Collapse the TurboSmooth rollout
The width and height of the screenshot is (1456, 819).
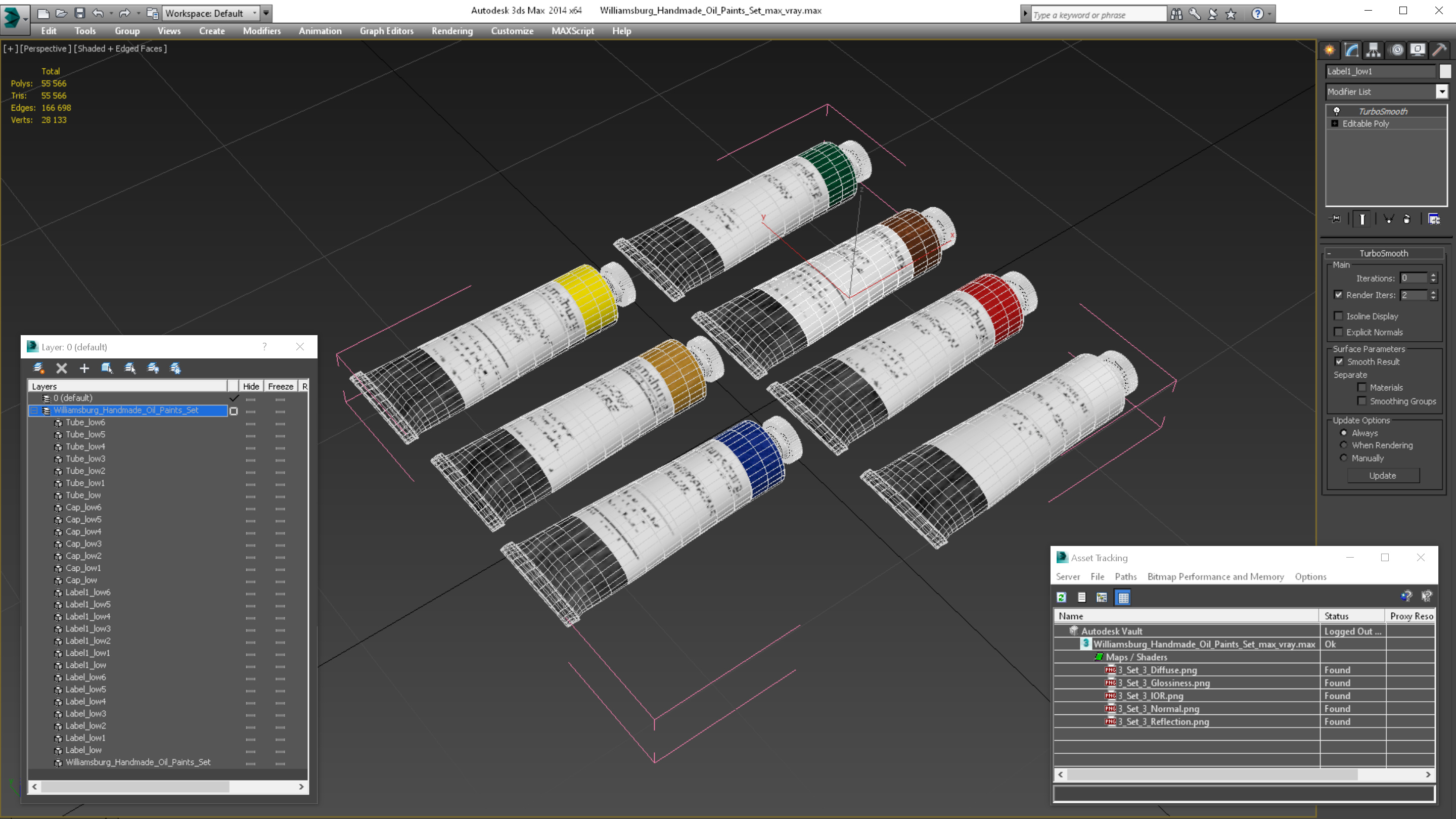[1384, 253]
